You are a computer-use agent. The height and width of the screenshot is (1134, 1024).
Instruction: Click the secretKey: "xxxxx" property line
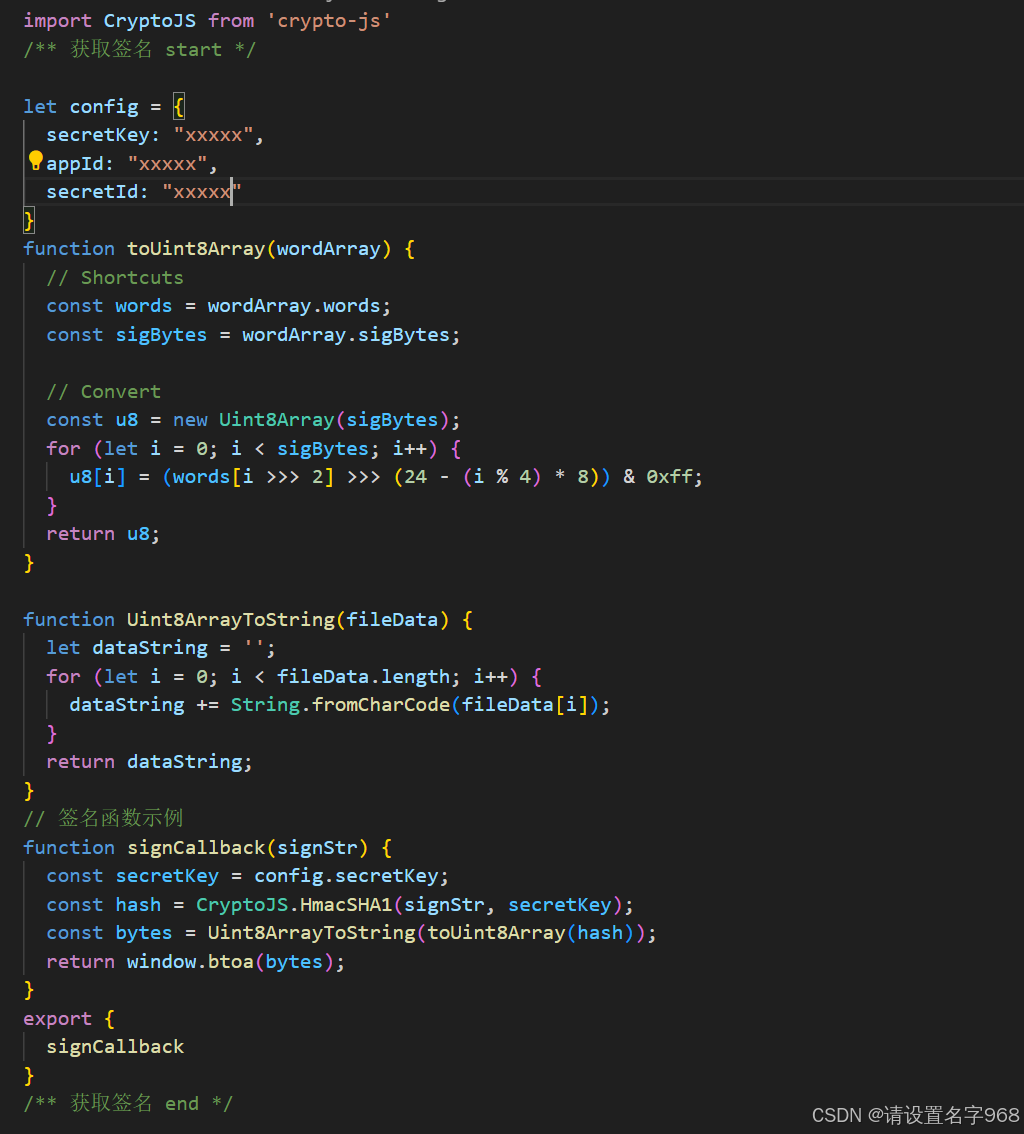coord(155,135)
